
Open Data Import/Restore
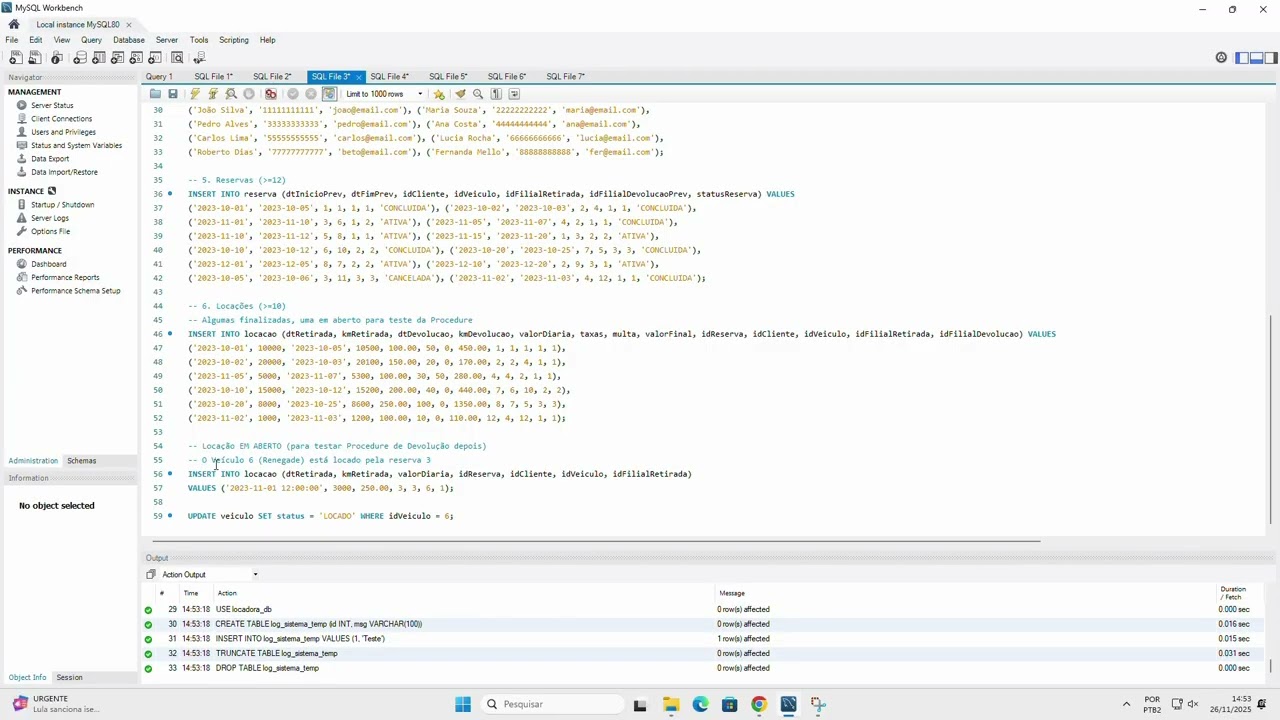64,172
